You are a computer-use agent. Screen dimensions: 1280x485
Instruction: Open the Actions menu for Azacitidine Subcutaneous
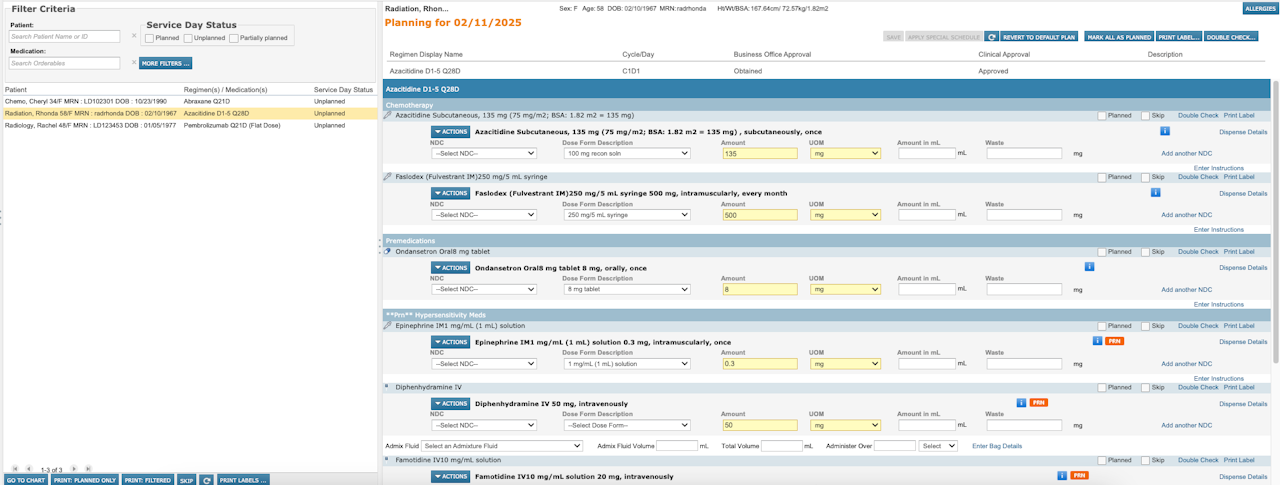[451, 132]
